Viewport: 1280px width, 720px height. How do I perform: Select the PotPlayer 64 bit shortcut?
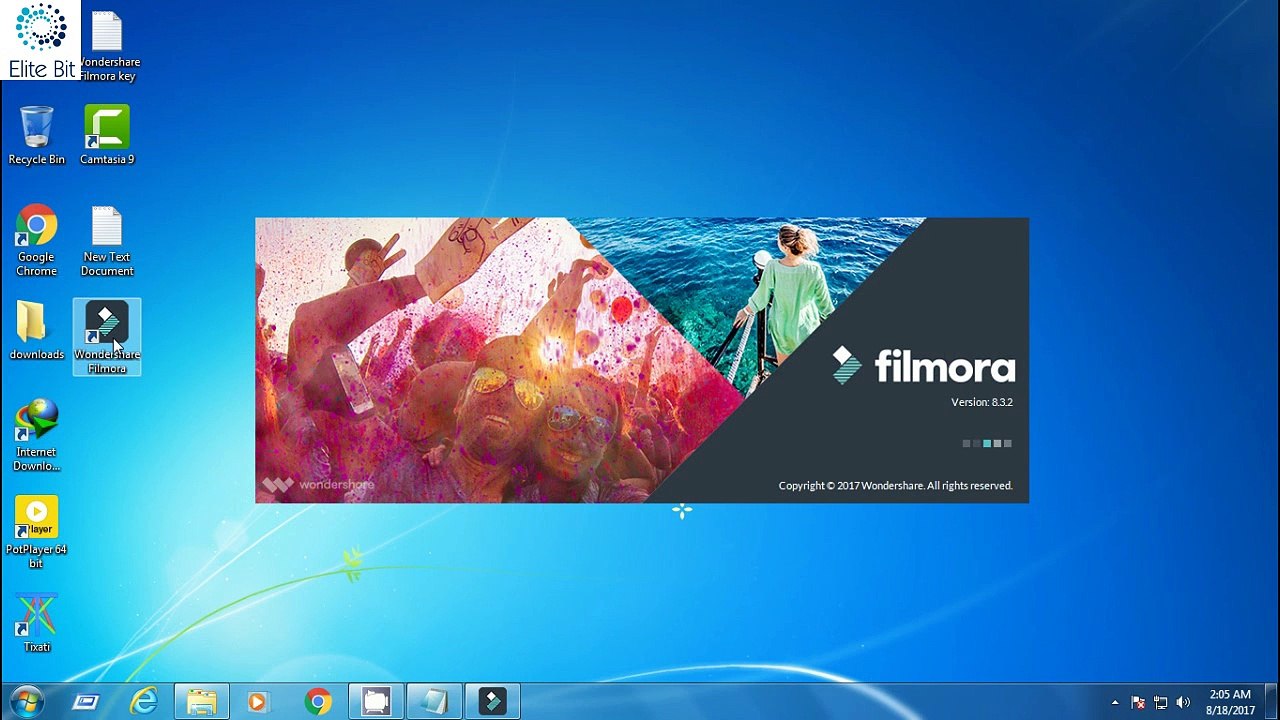[x=36, y=532]
